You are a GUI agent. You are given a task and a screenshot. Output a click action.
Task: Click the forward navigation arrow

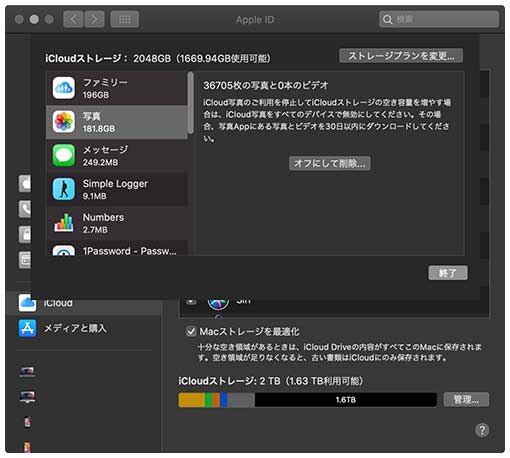(94, 19)
